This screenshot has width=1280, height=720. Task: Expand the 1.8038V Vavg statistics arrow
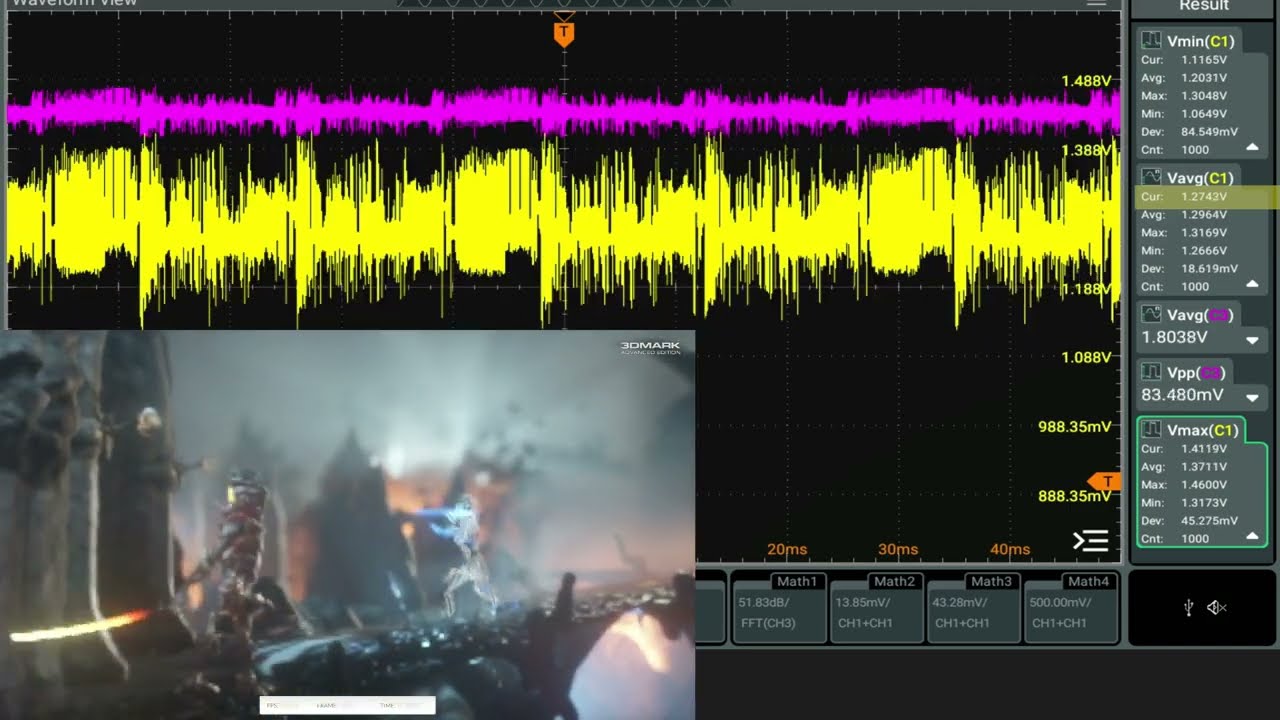pos(1252,341)
